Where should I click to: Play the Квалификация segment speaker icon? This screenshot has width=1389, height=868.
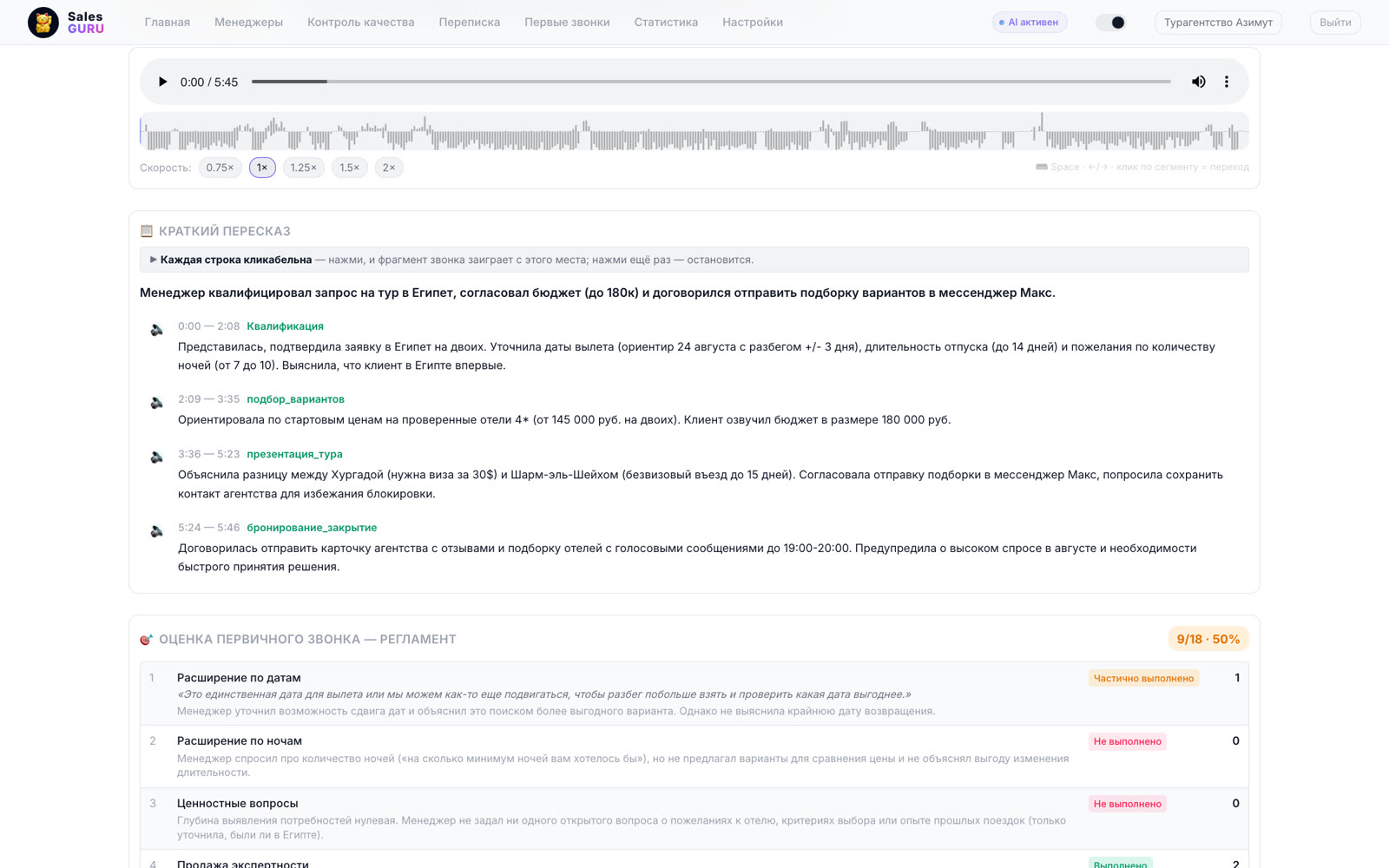pos(157,330)
